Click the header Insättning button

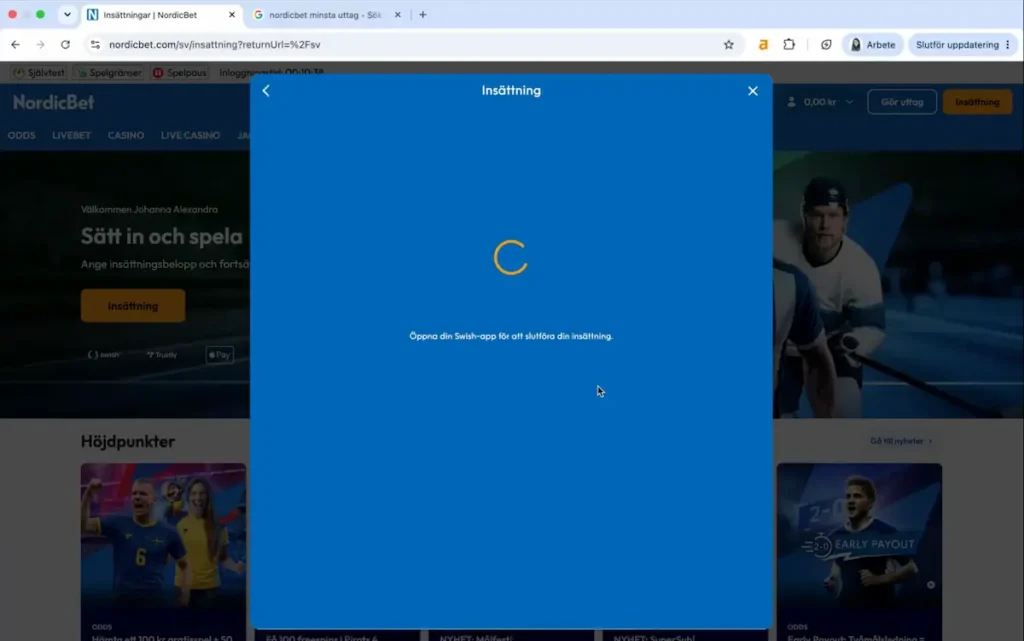(x=977, y=102)
